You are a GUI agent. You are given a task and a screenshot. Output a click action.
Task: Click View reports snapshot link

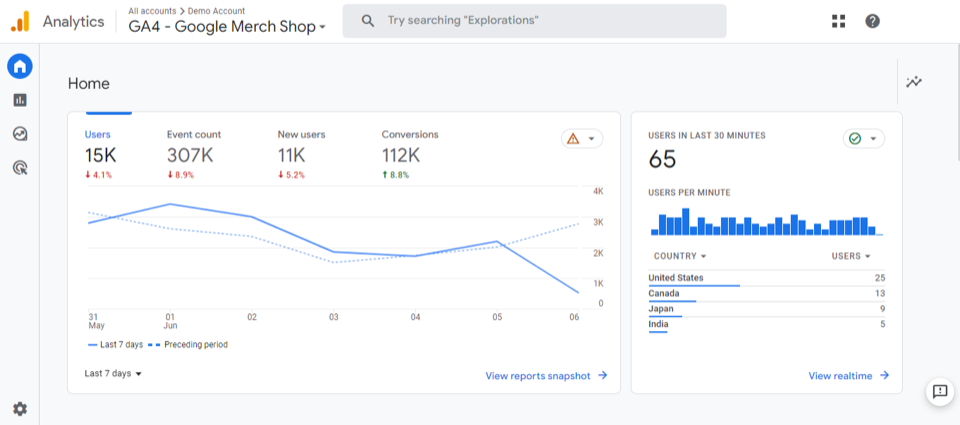(546, 376)
